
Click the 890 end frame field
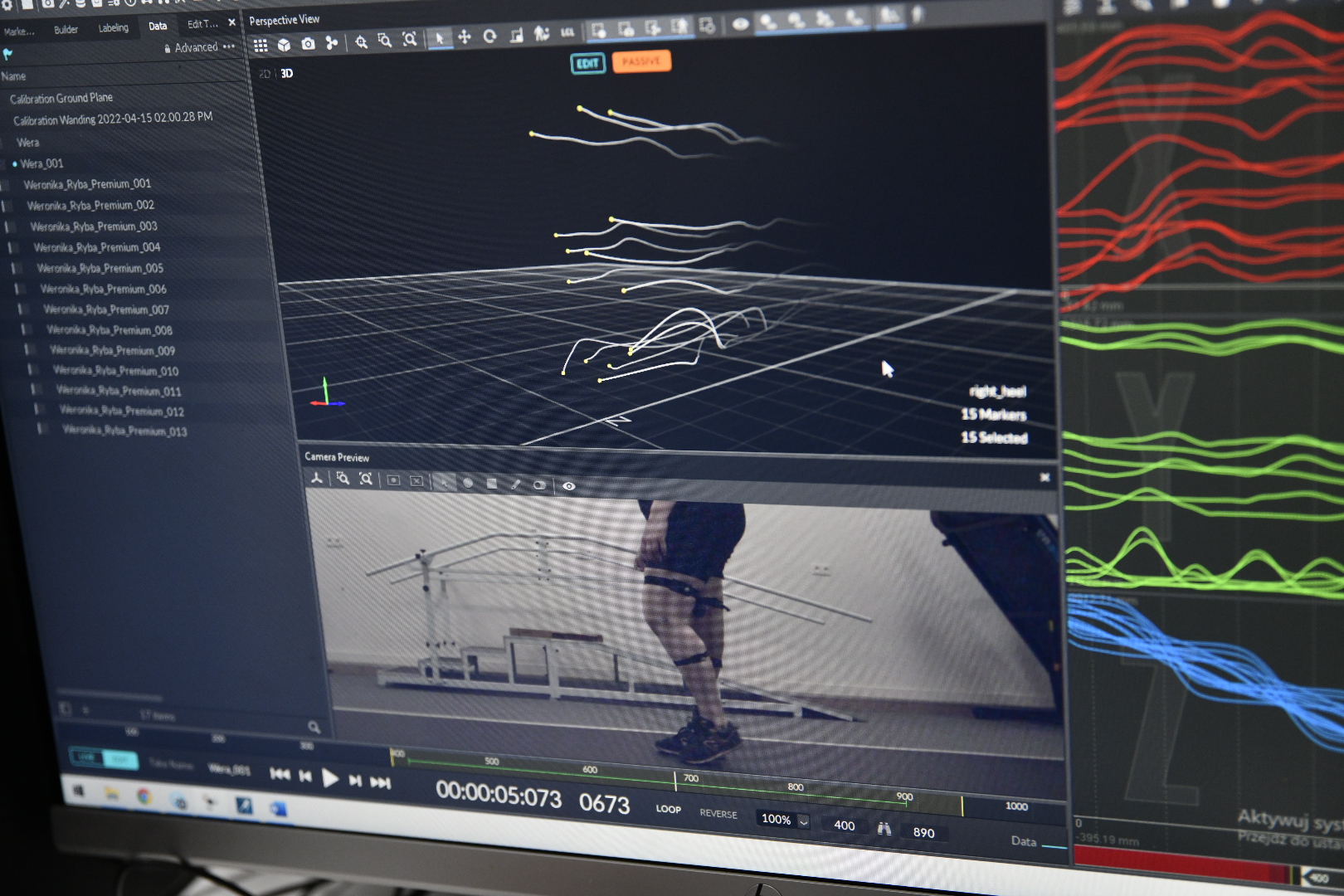(x=923, y=832)
